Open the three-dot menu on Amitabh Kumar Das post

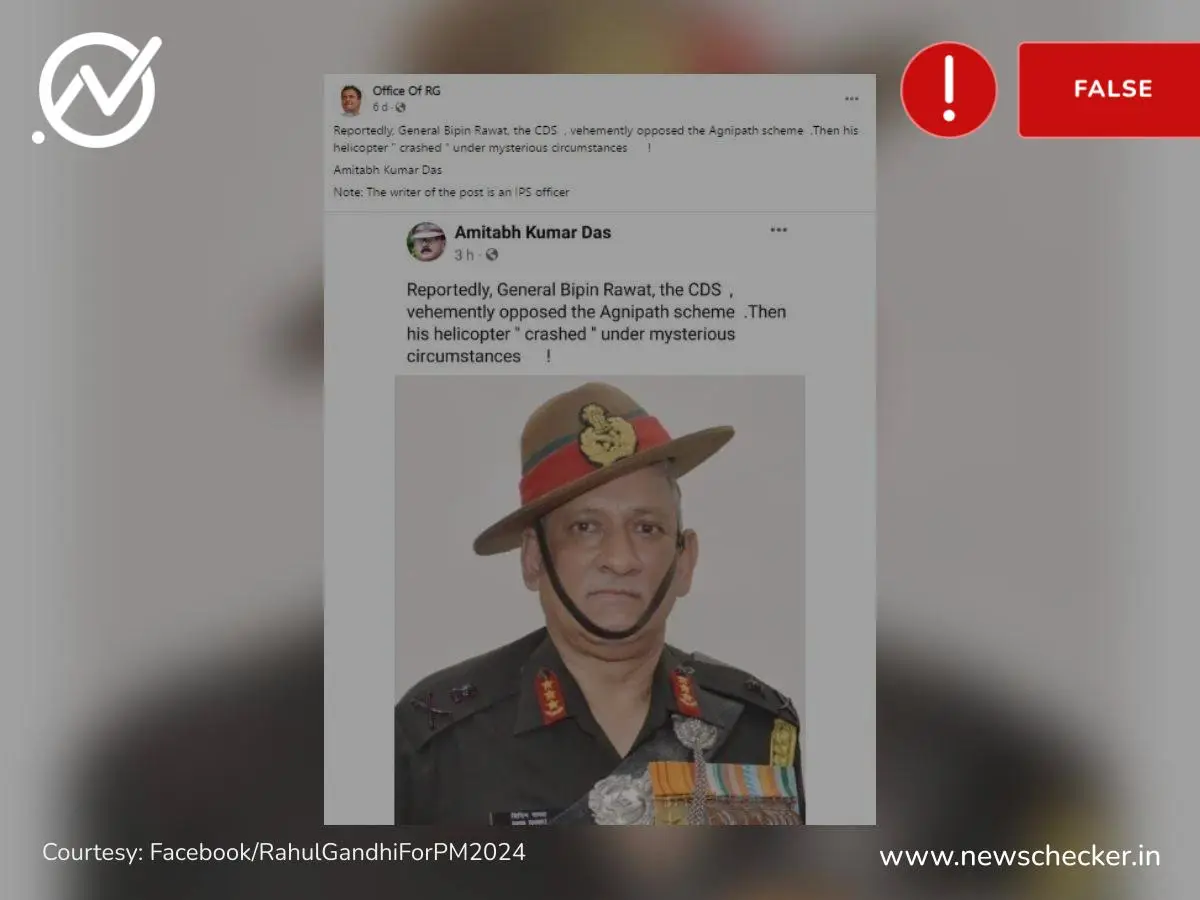[x=778, y=231]
